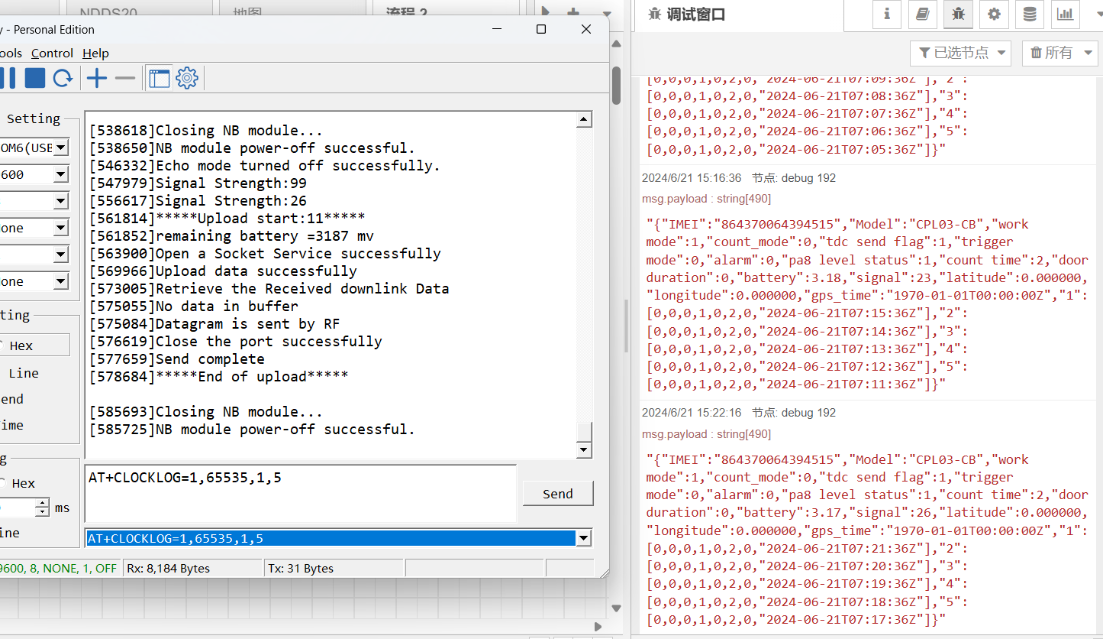
Task: Click the Node-RED canvas vertical scrollbar thumb
Action: [616, 84]
